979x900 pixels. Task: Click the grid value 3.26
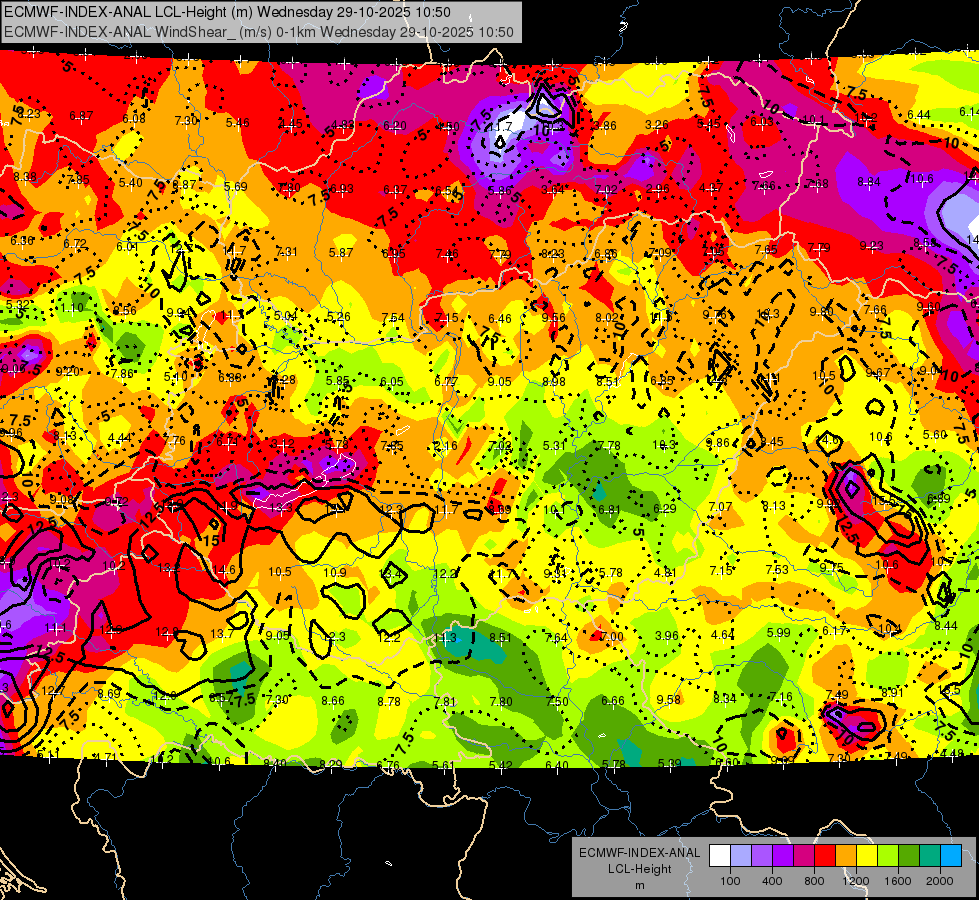tap(657, 125)
